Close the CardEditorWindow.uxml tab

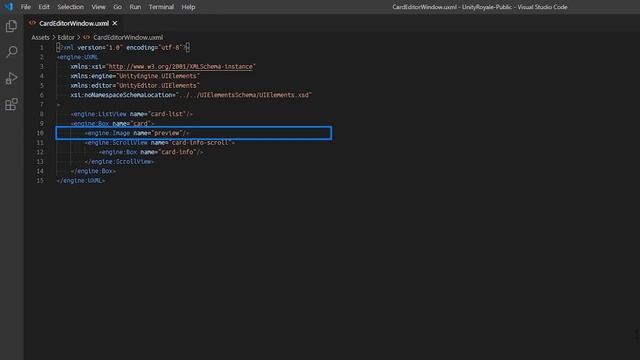click(x=115, y=23)
